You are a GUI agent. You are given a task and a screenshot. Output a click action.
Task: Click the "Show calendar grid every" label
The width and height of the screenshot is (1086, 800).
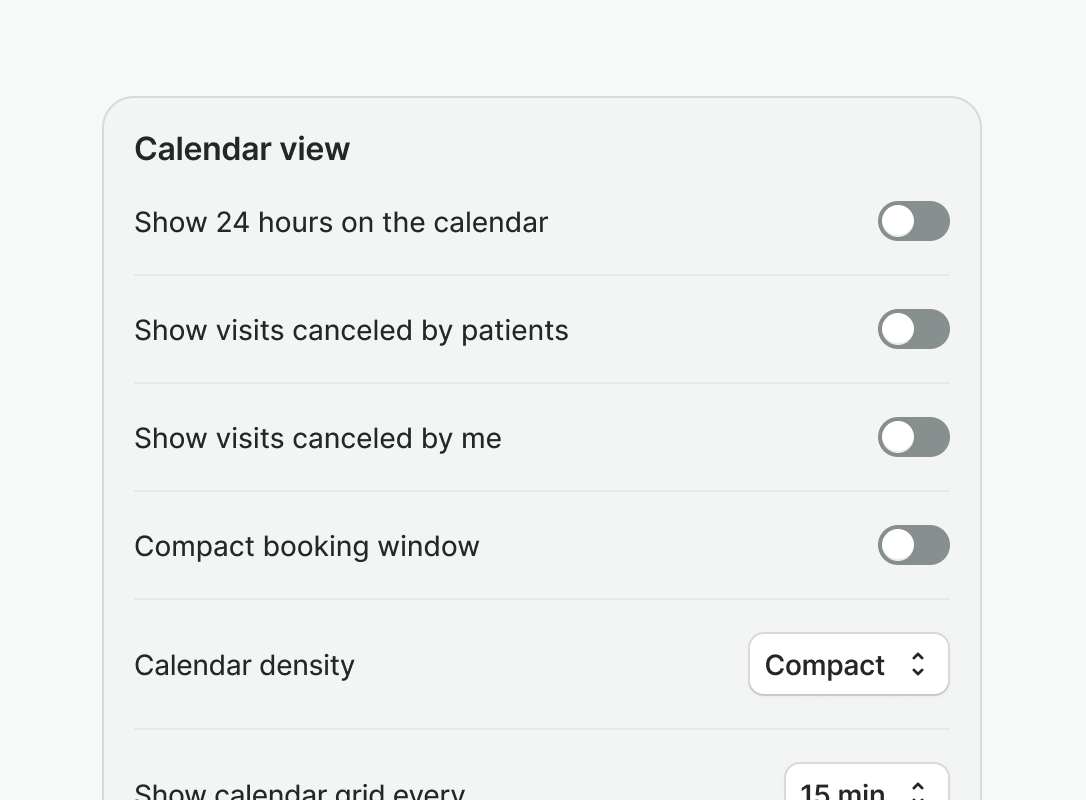coord(300,791)
